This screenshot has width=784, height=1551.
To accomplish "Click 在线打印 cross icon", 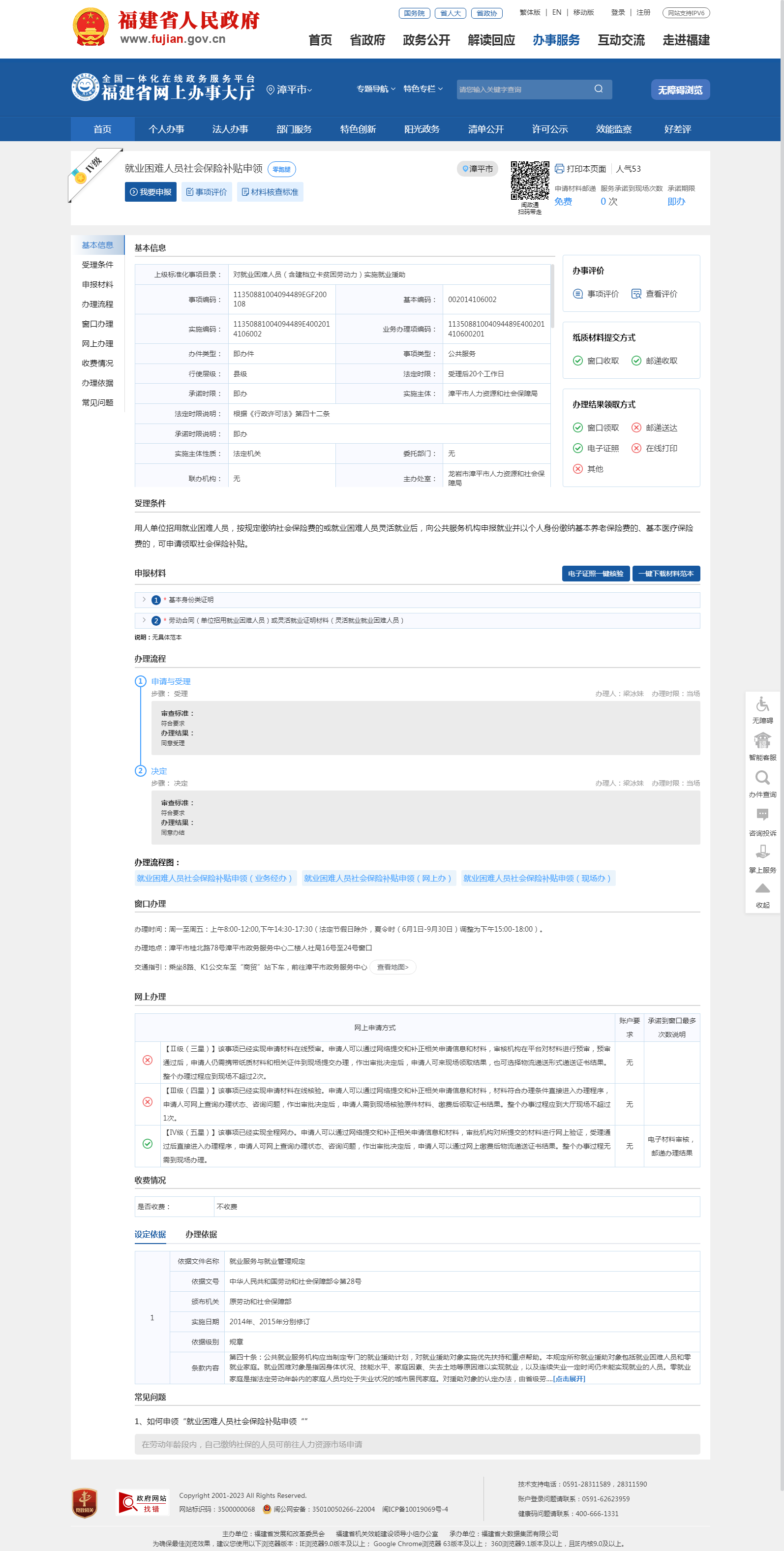I will tap(636, 448).
